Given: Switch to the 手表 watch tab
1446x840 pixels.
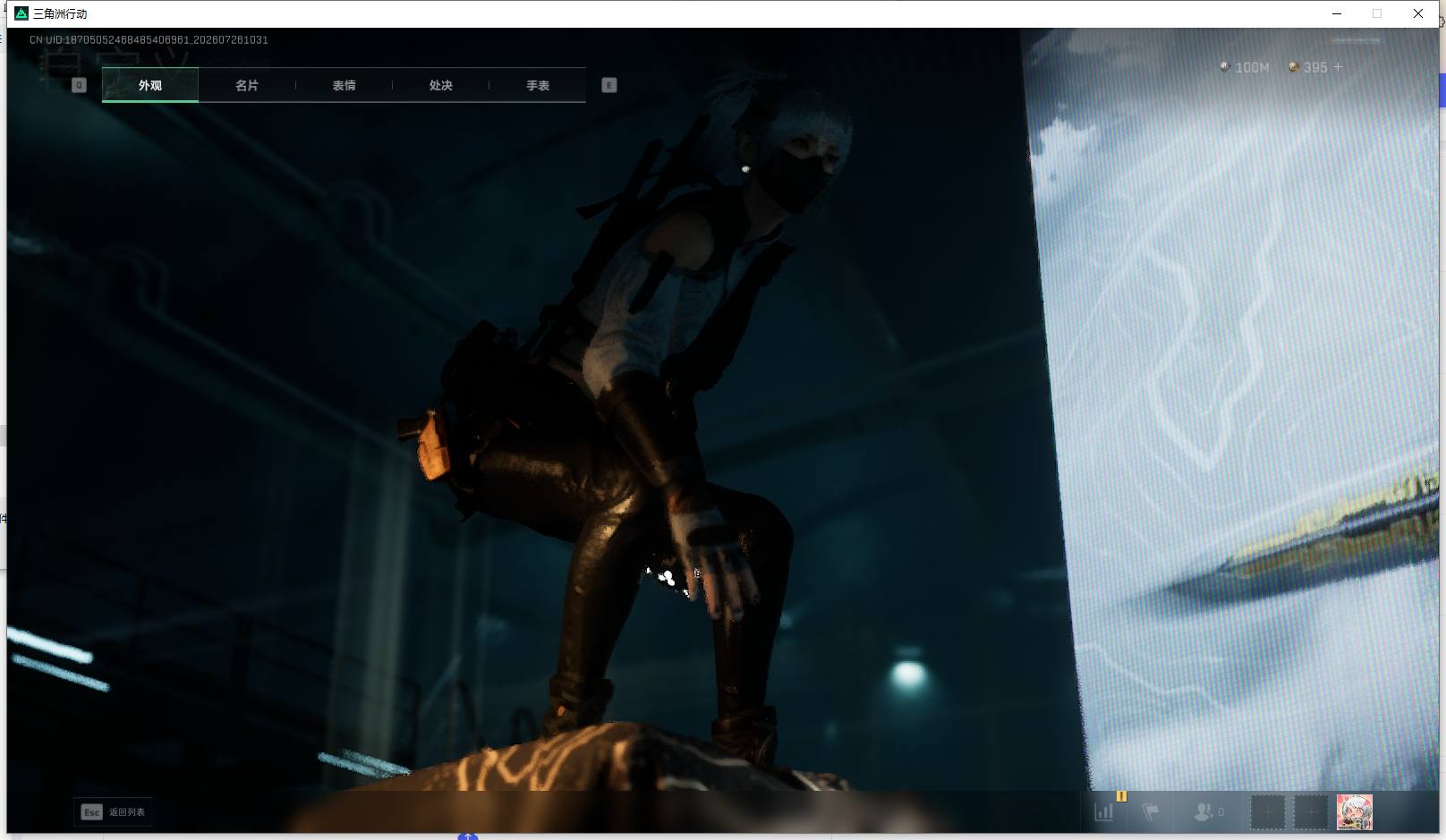Looking at the screenshot, I should point(538,85).
